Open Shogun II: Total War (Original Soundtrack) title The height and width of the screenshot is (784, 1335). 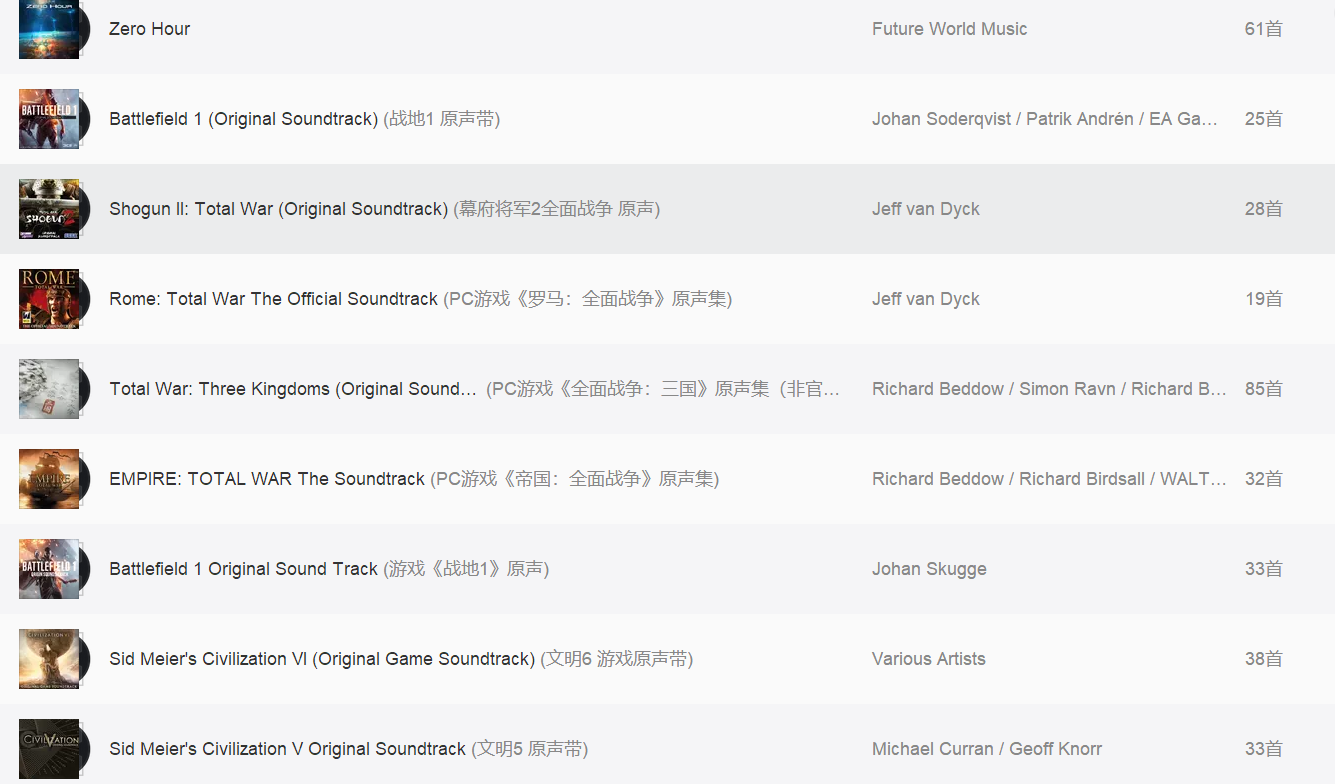(278, 209)
